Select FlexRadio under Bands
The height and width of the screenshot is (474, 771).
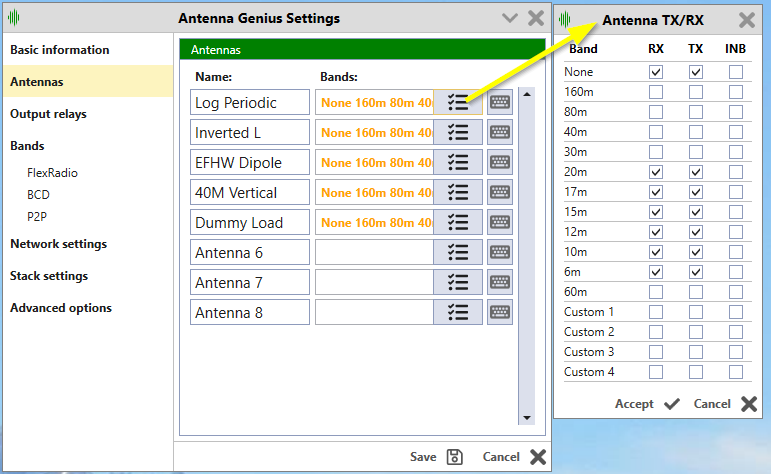52,173
